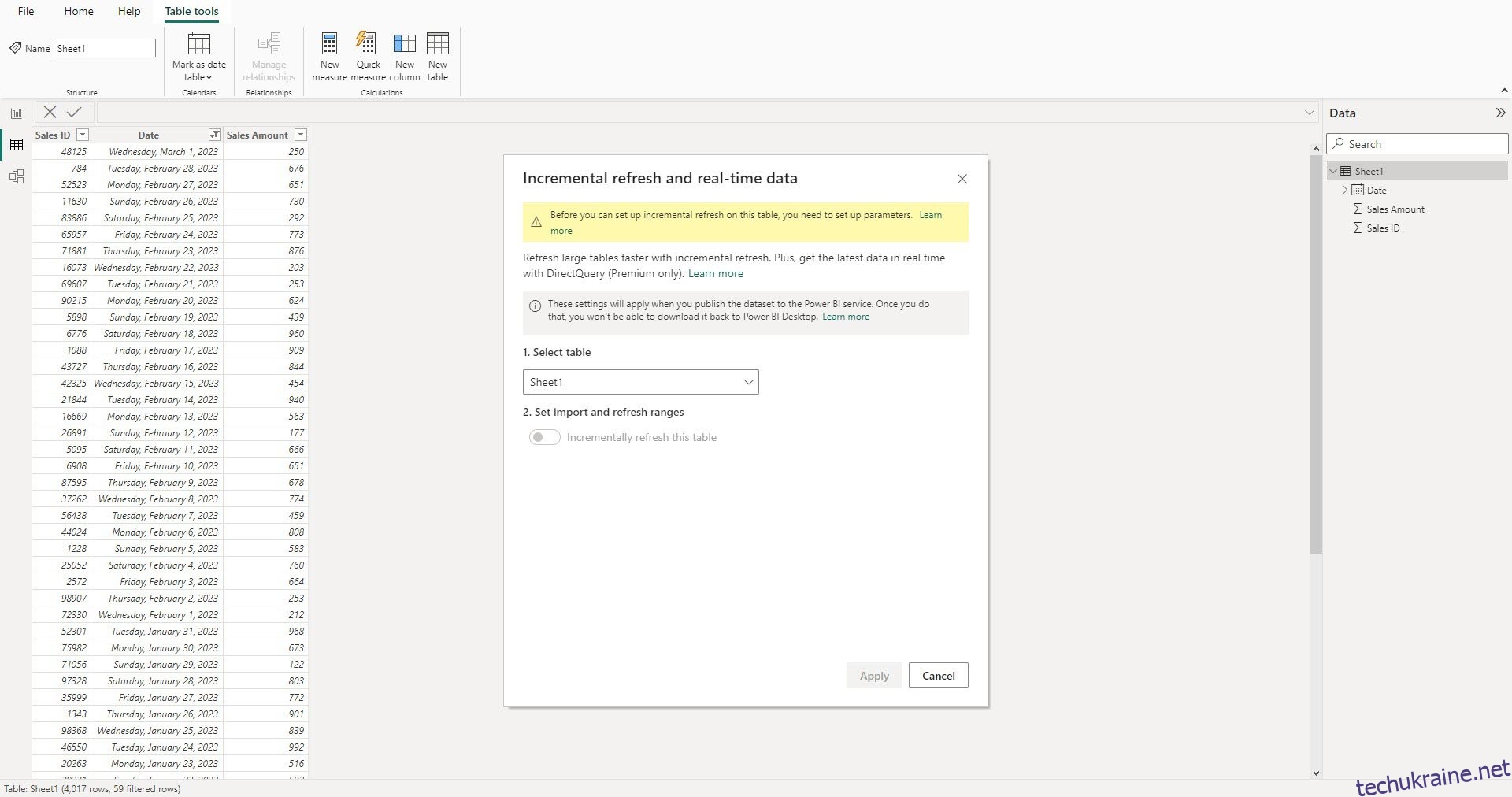Select Sales Amount field in Data pane

[x=1395, y=209]
